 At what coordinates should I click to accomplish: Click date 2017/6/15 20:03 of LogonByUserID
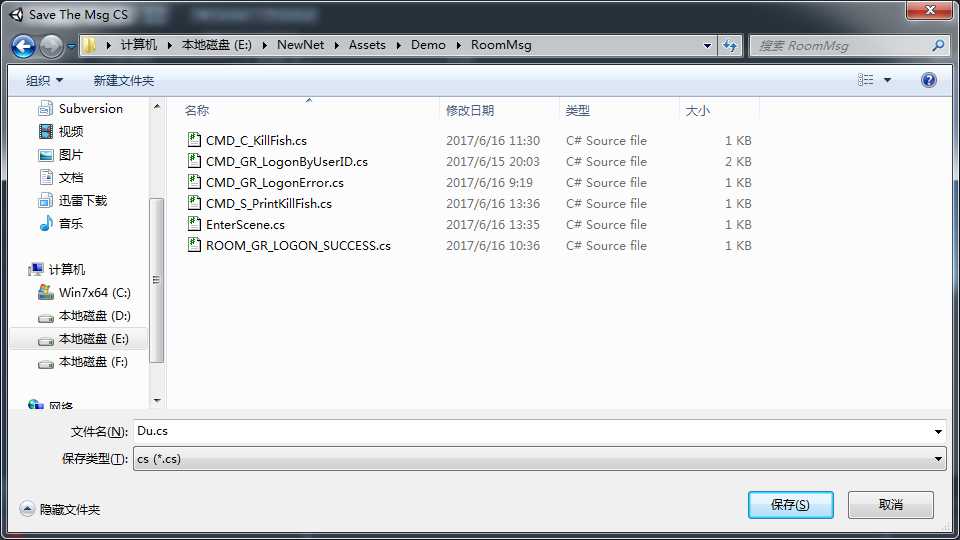click(x=493, y=162)
